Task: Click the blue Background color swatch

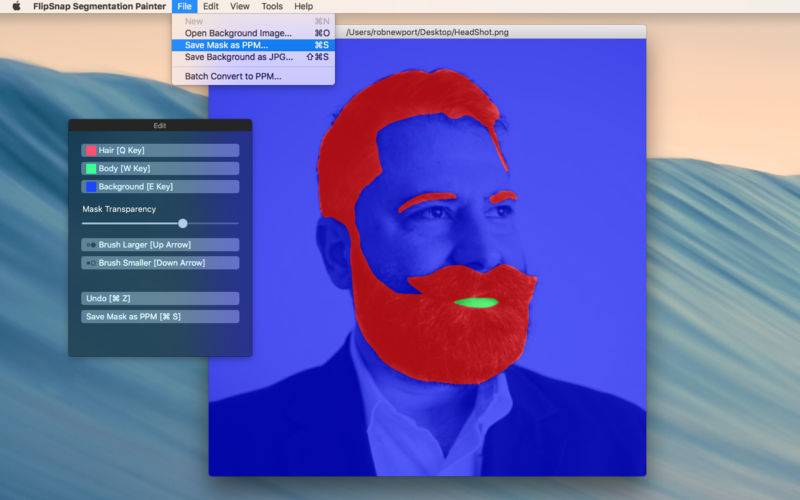Action: pos(91,187)
